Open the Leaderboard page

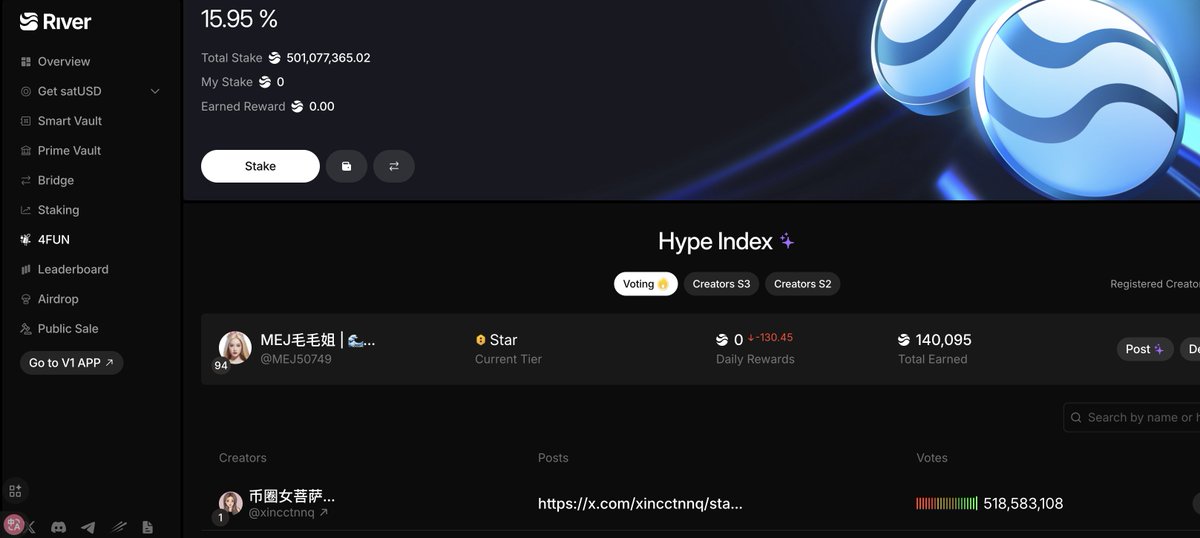coord(73,269)
